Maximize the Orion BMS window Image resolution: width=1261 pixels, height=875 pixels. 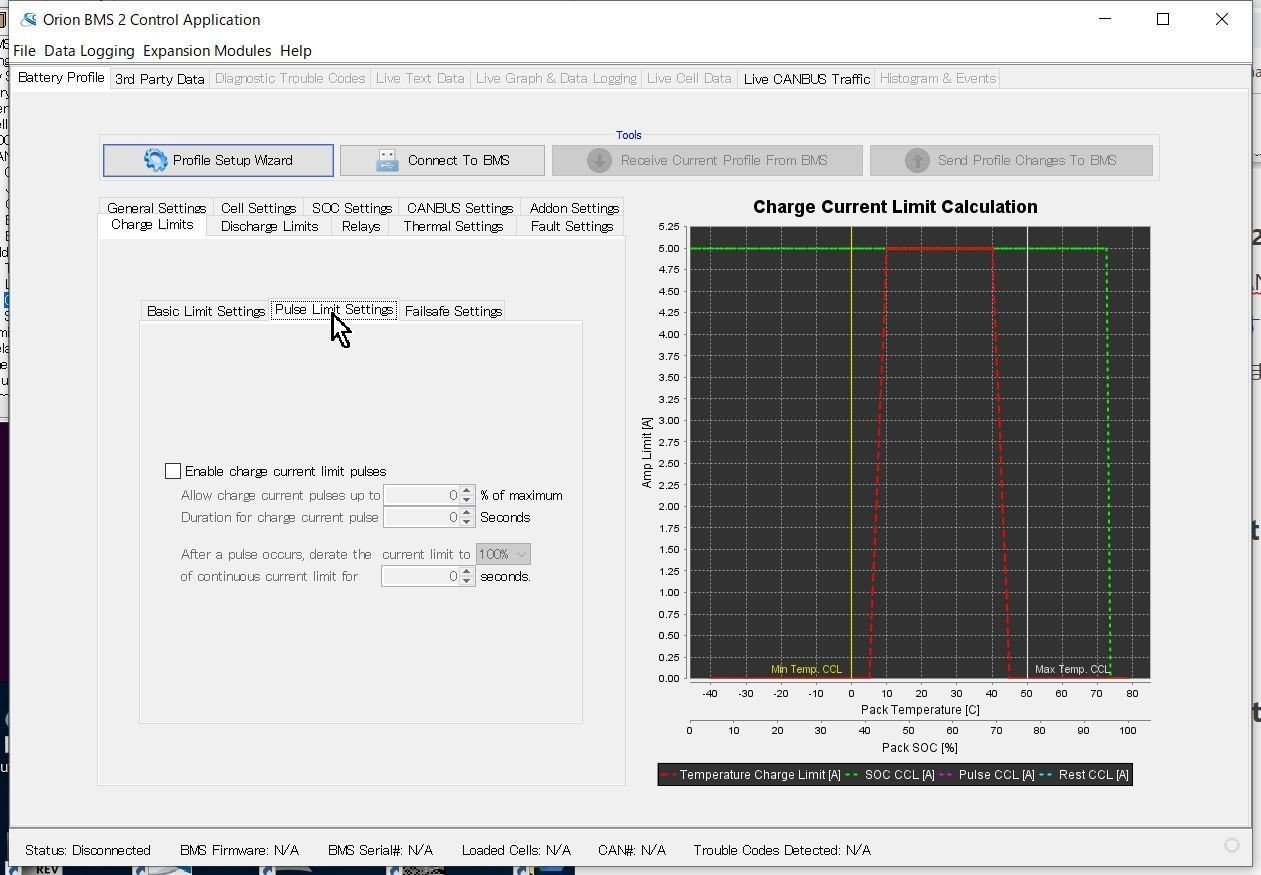1163,19
